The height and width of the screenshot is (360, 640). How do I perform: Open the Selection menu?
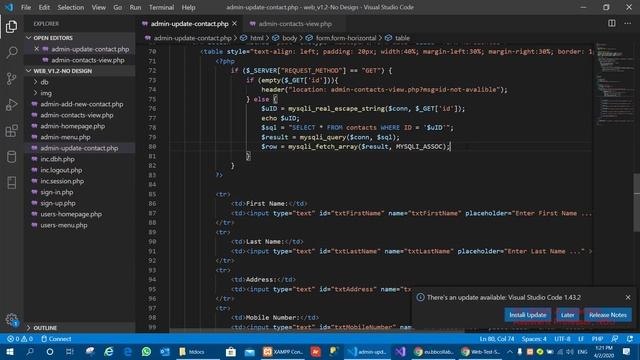point(71,7)
